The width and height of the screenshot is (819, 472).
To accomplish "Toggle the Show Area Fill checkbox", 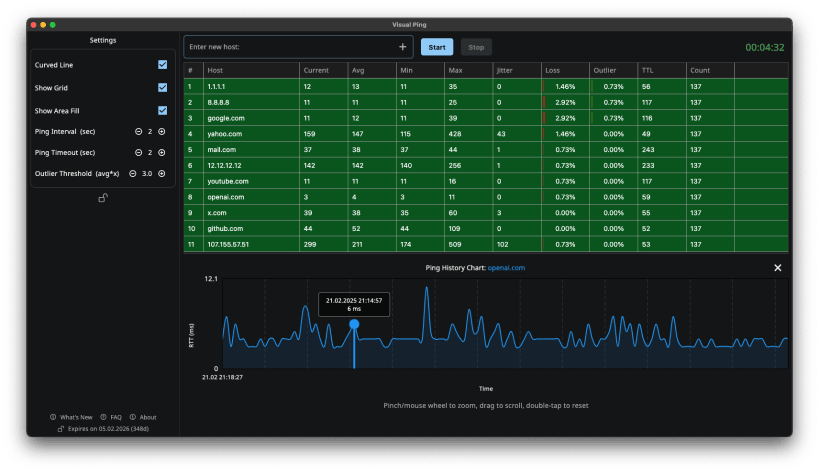I will [x=162, y=111].
